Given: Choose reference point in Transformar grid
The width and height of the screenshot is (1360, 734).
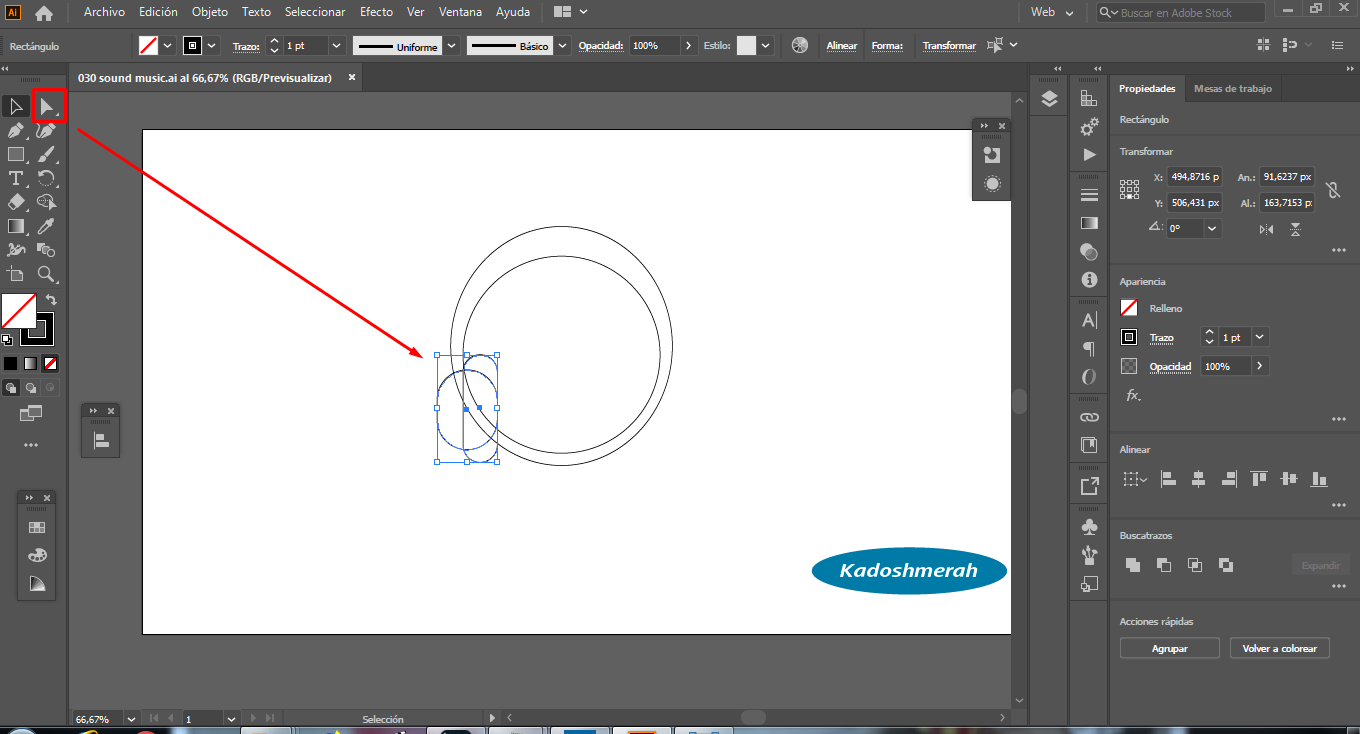Looking at the screenshot, I should pyautogui.click(x=1130, y=189).
